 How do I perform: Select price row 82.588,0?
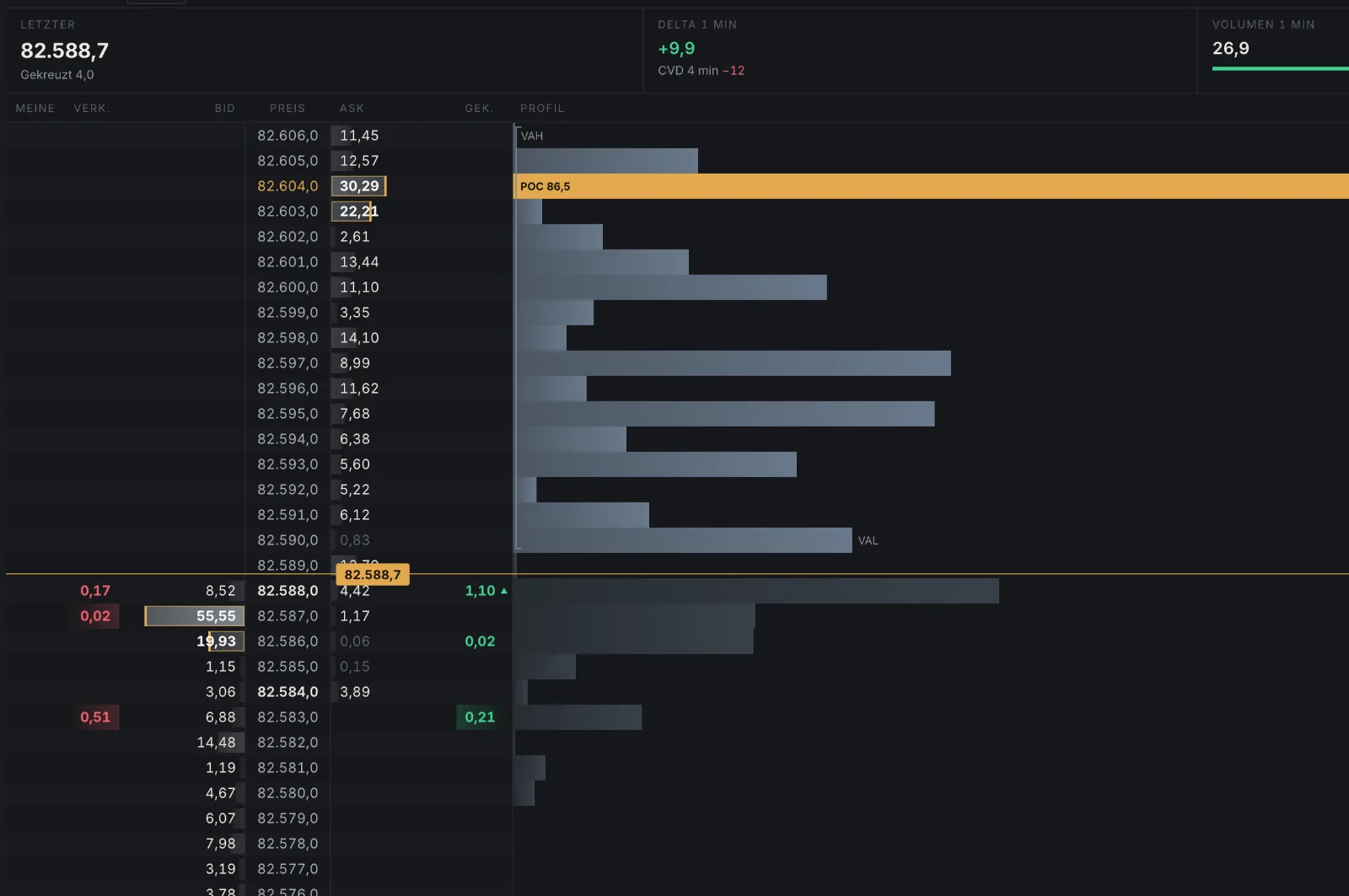click(x=288, y=591)
